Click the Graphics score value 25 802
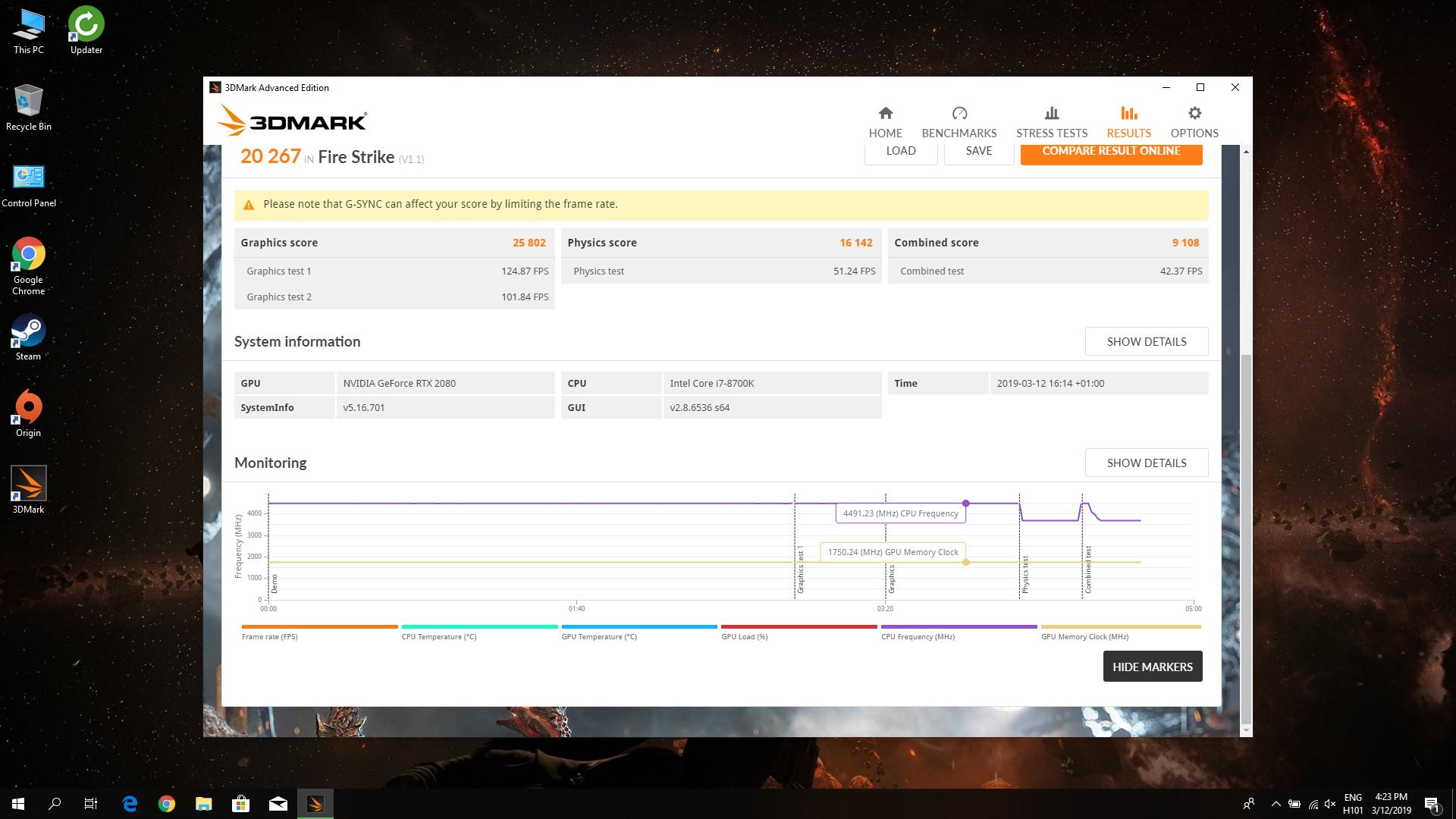The width and height of the screenshot is (1456, 819). [529, 243]
